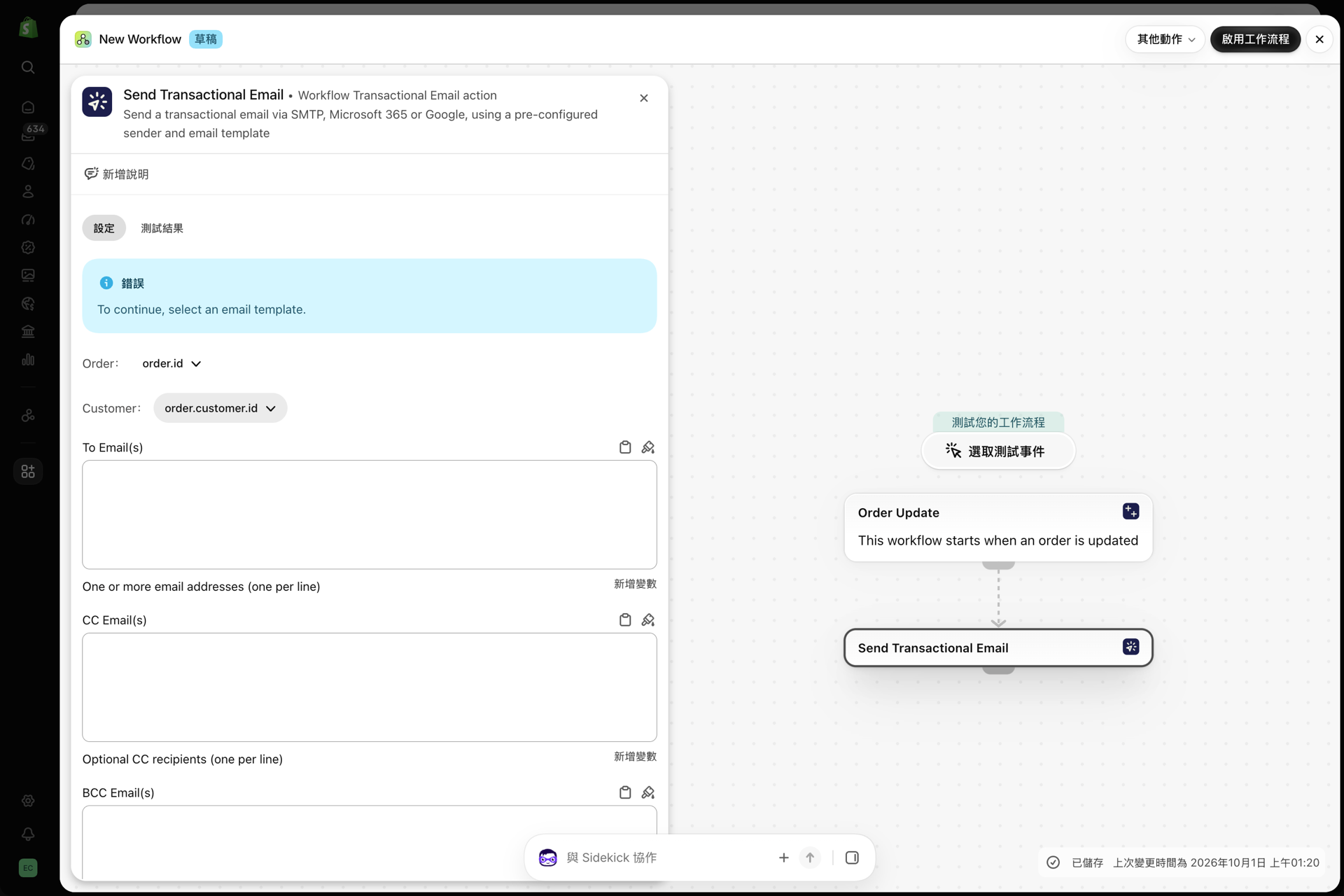Screen dimensions: 1344x896
Task: Switch to the 設定 tab
Action: 104,228
